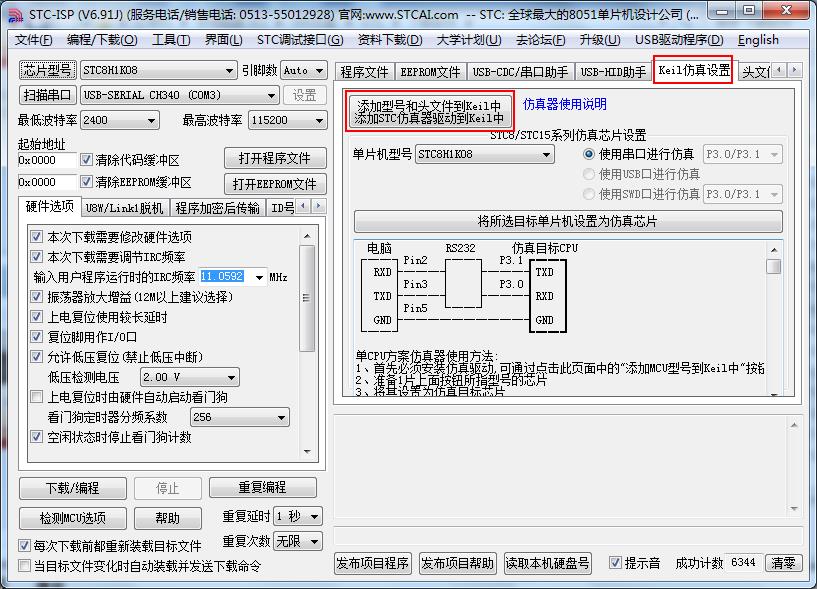The width and height of the screenshot is (817, 589).
Task: Open 引脚数 Auto dropdown
Action: click(x=304, y=70)
